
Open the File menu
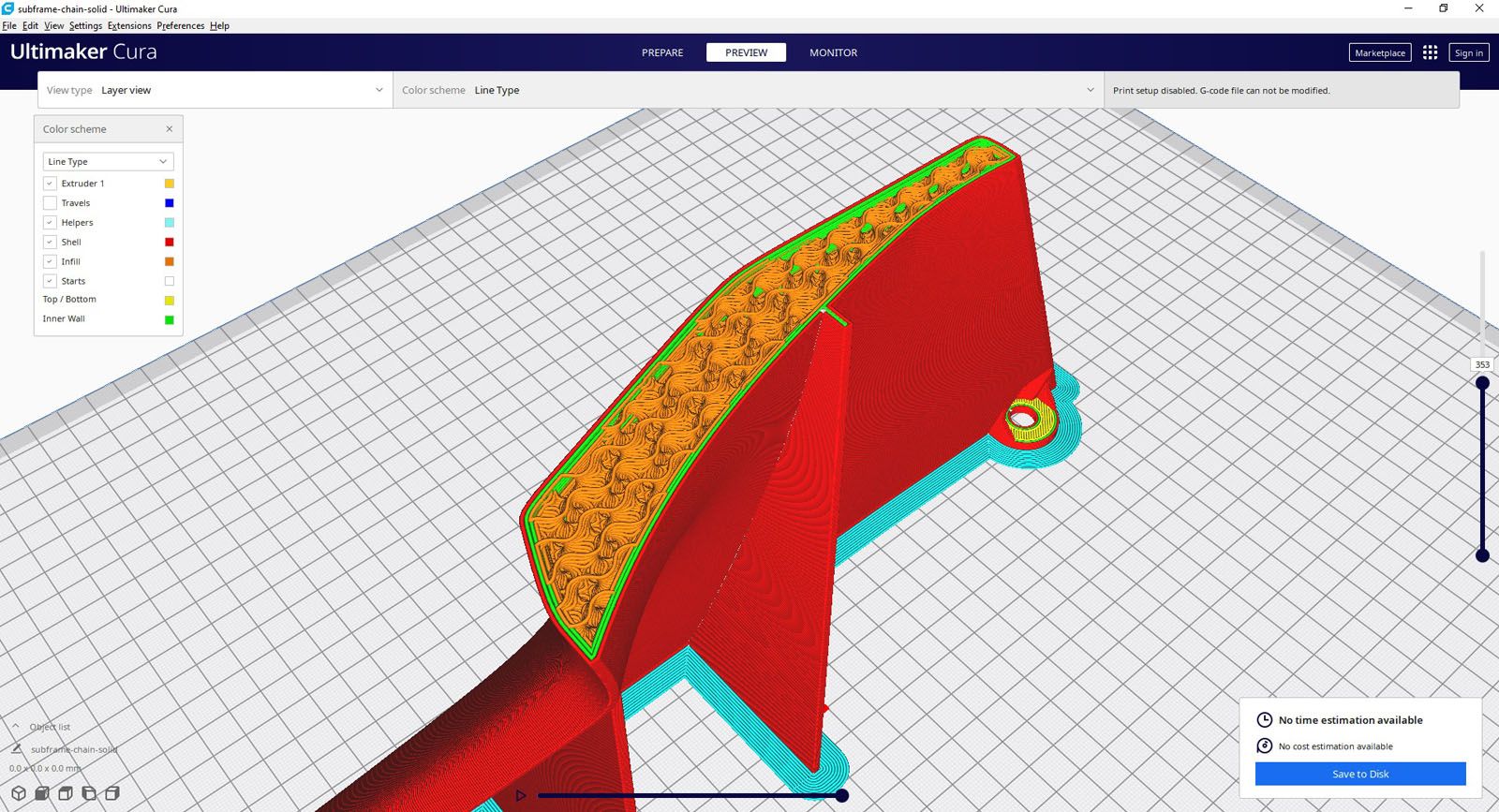coord(9,25)
